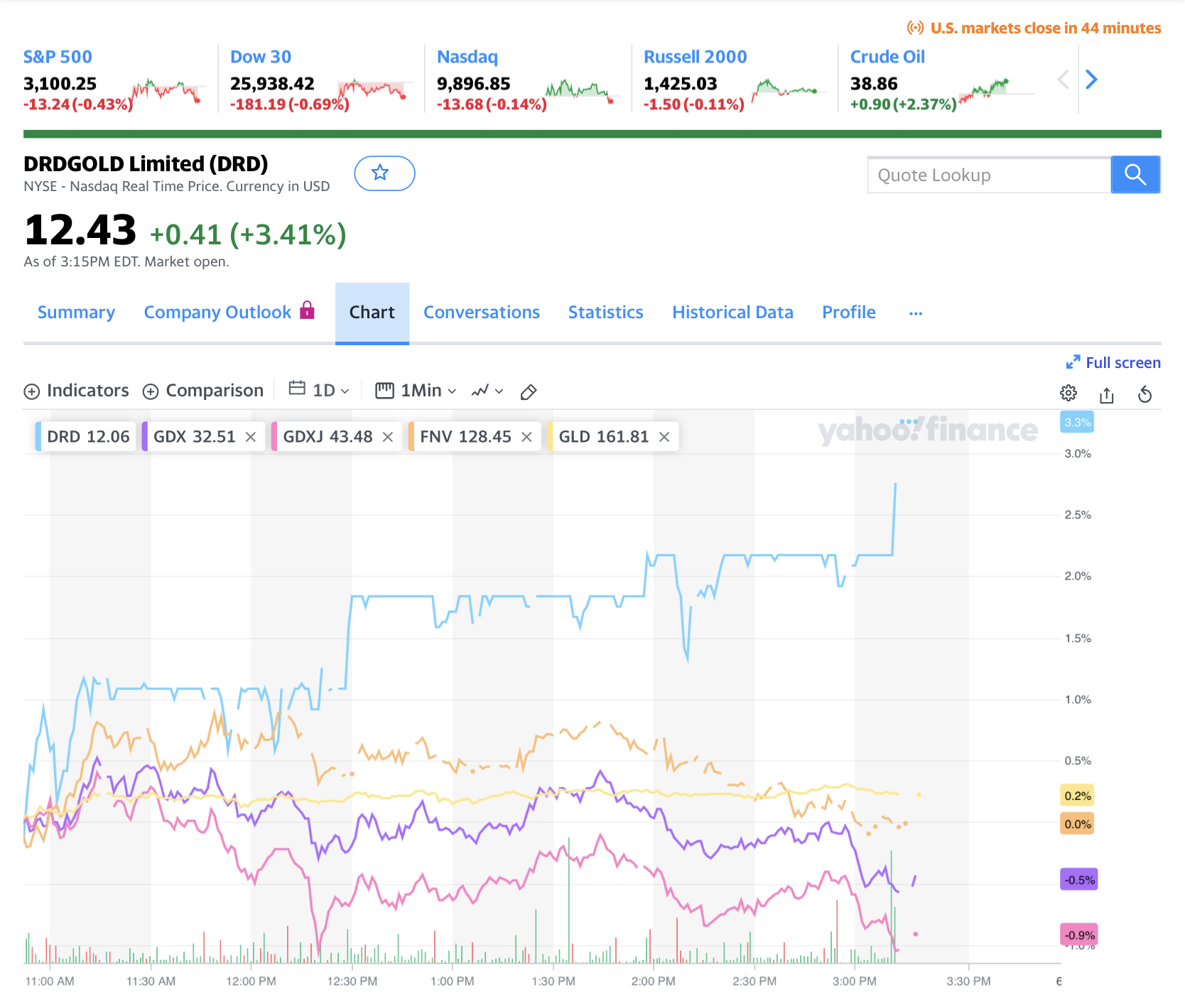Click the Quote Lookup search field
The image size is (1185, 1008).
(x=988, y=175)
